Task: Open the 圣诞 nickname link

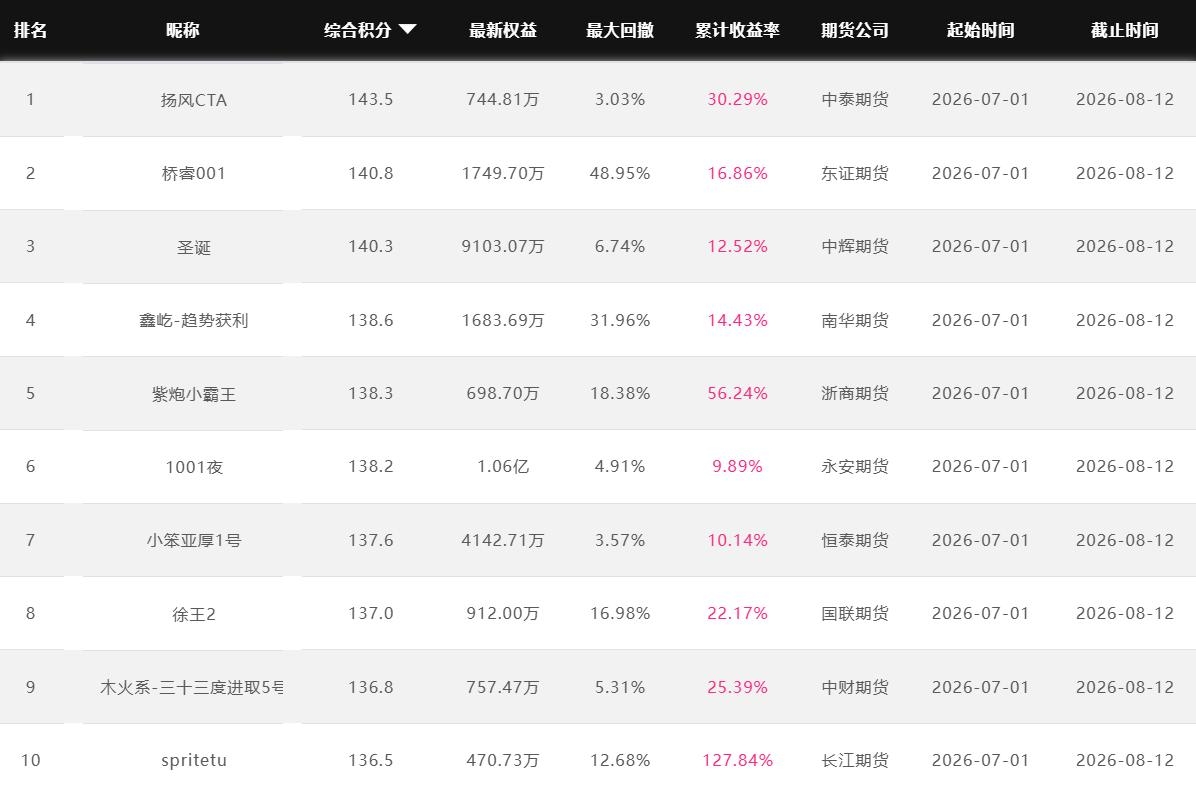Action: [x=194, y=247]
